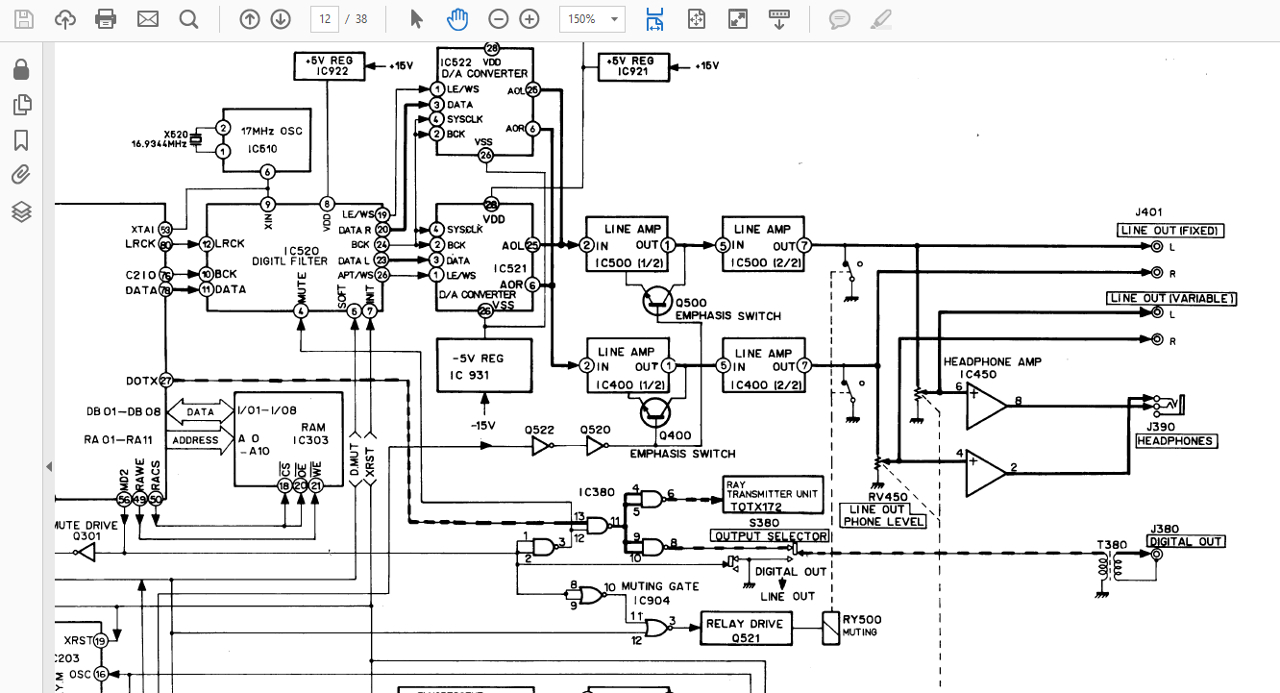The width and height of the screenshot is (1280, 693).
Task: Click the OUTPUT SELECTOR label
Action: coord(770,536)
